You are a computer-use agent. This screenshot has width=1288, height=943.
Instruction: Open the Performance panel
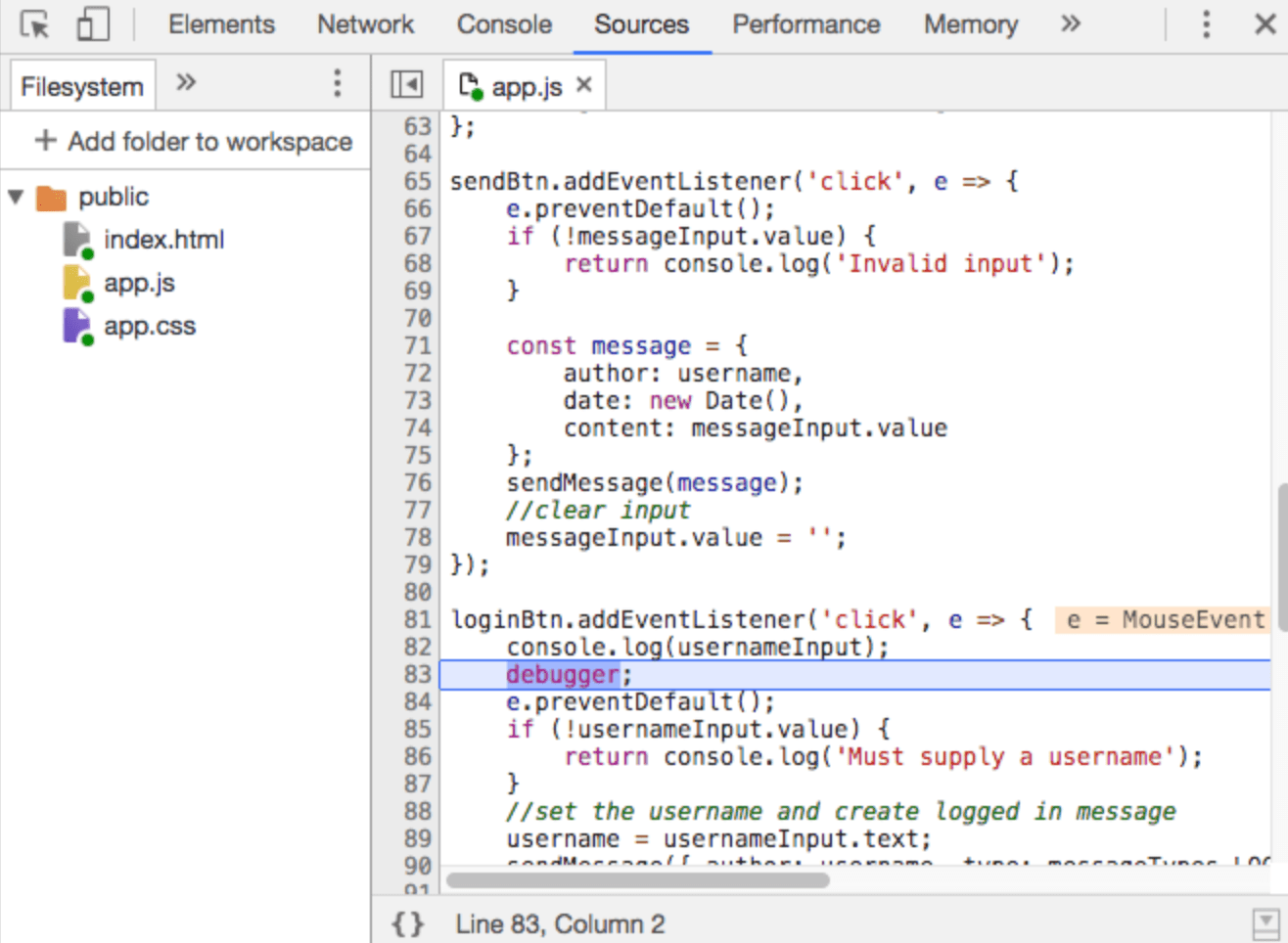point(805,24)
